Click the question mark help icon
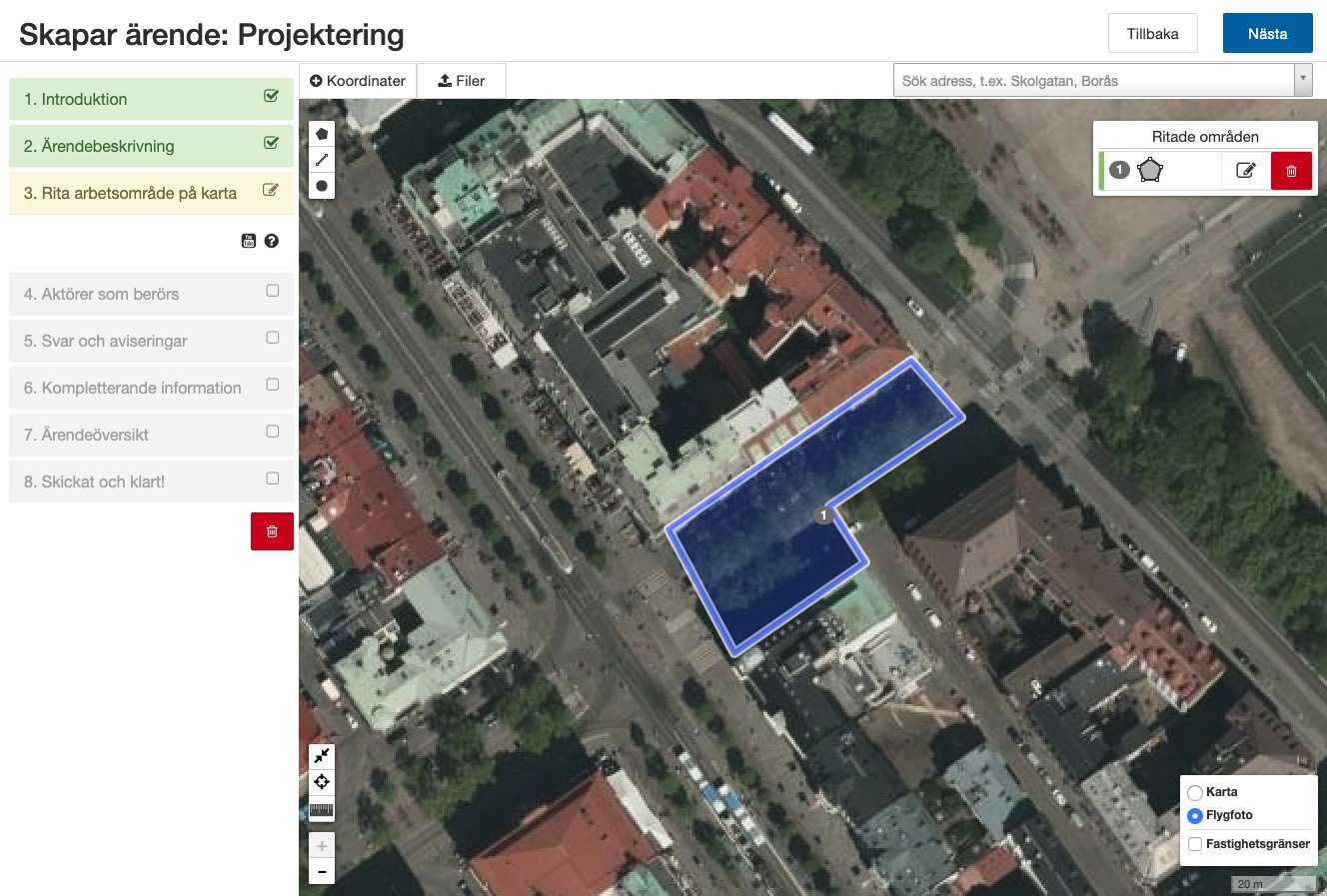Screen dimensions: 1327x896 pos(272,241)
